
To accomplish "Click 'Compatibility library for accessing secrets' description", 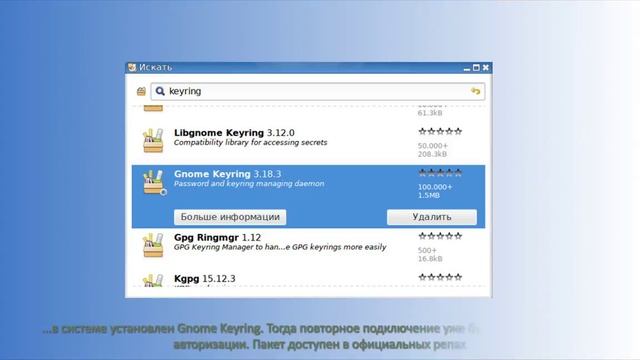I will click(251, 142).
